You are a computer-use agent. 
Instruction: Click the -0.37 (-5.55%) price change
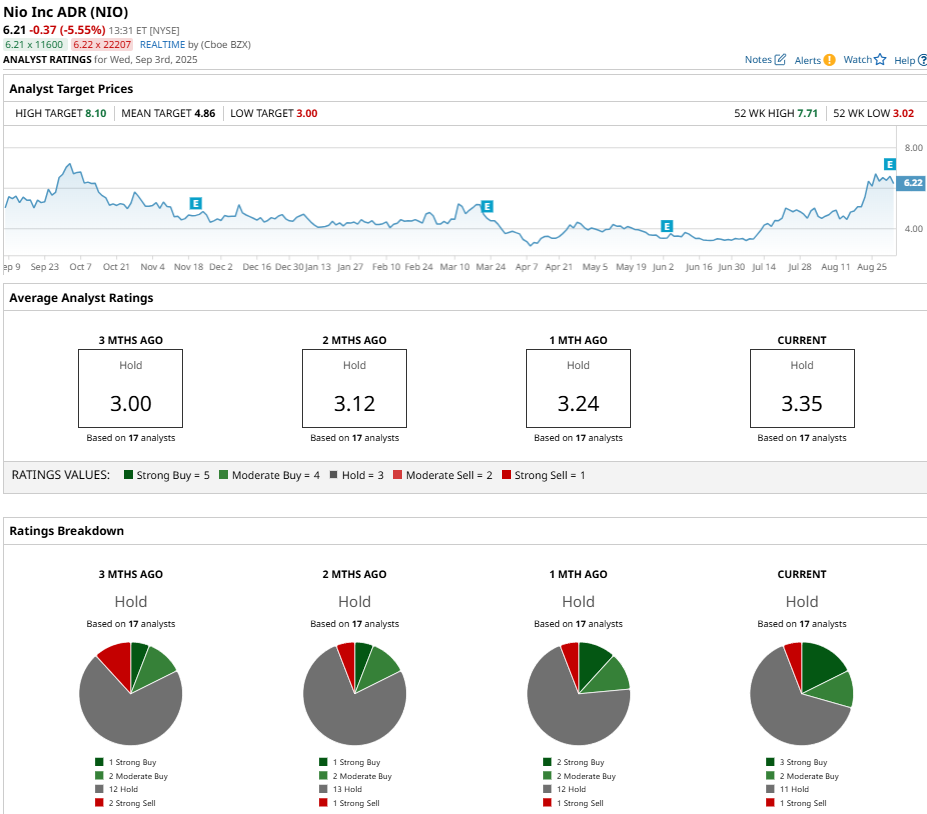(x=67, y=30)
